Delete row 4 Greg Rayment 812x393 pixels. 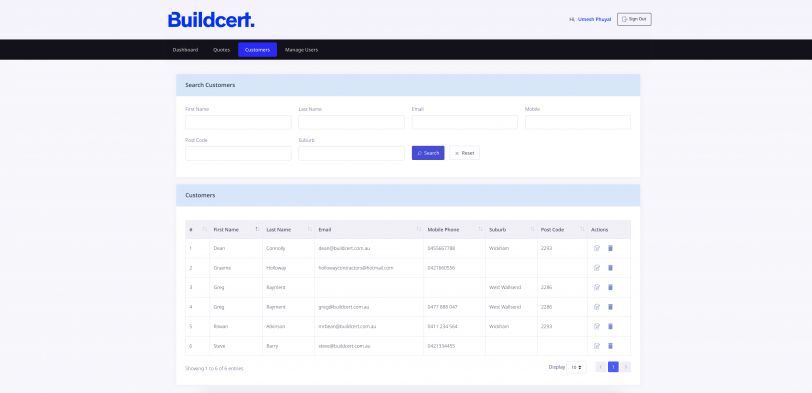[x=610, y=307]
